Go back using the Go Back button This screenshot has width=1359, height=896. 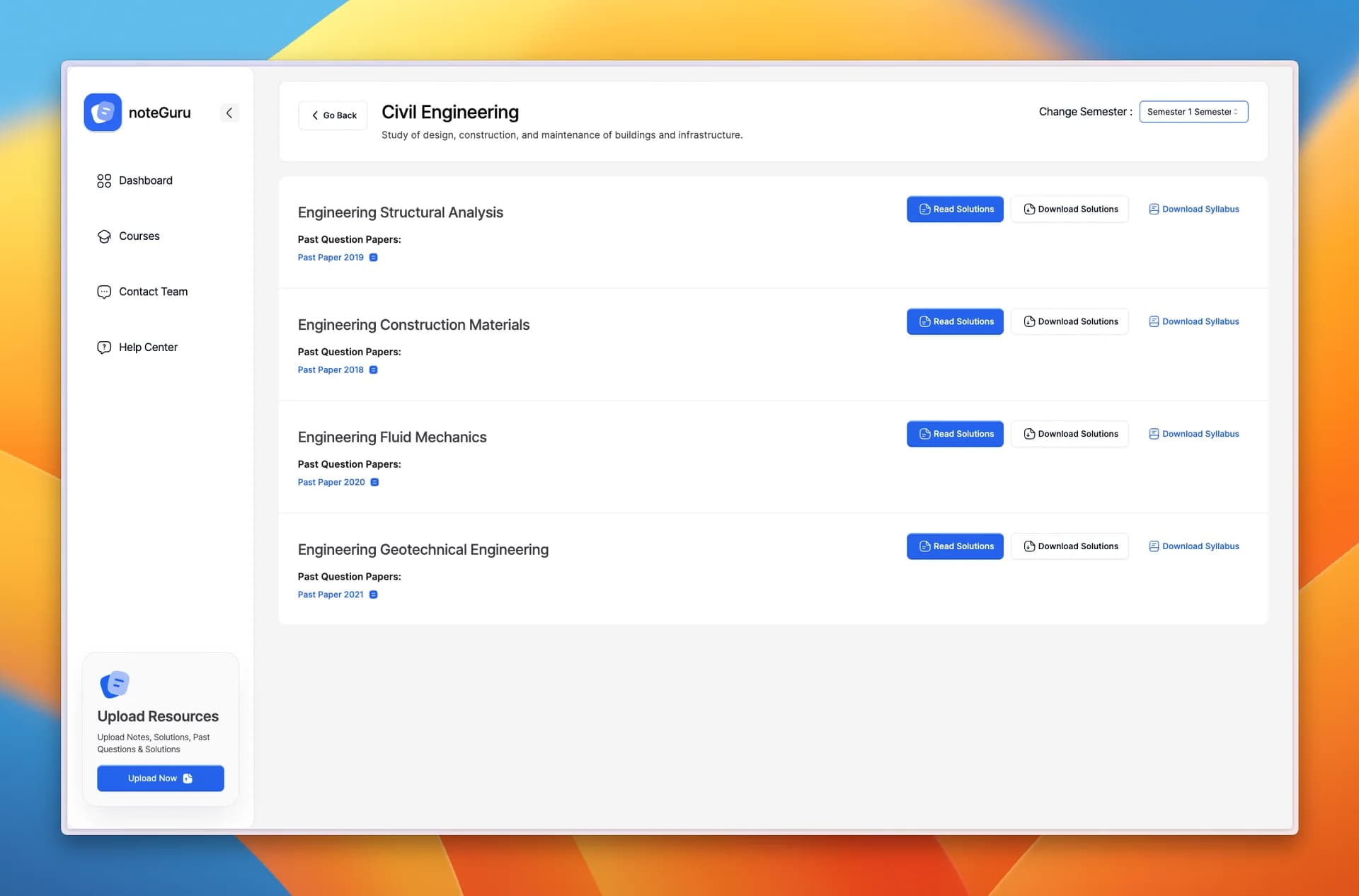[x=333, y=115]
